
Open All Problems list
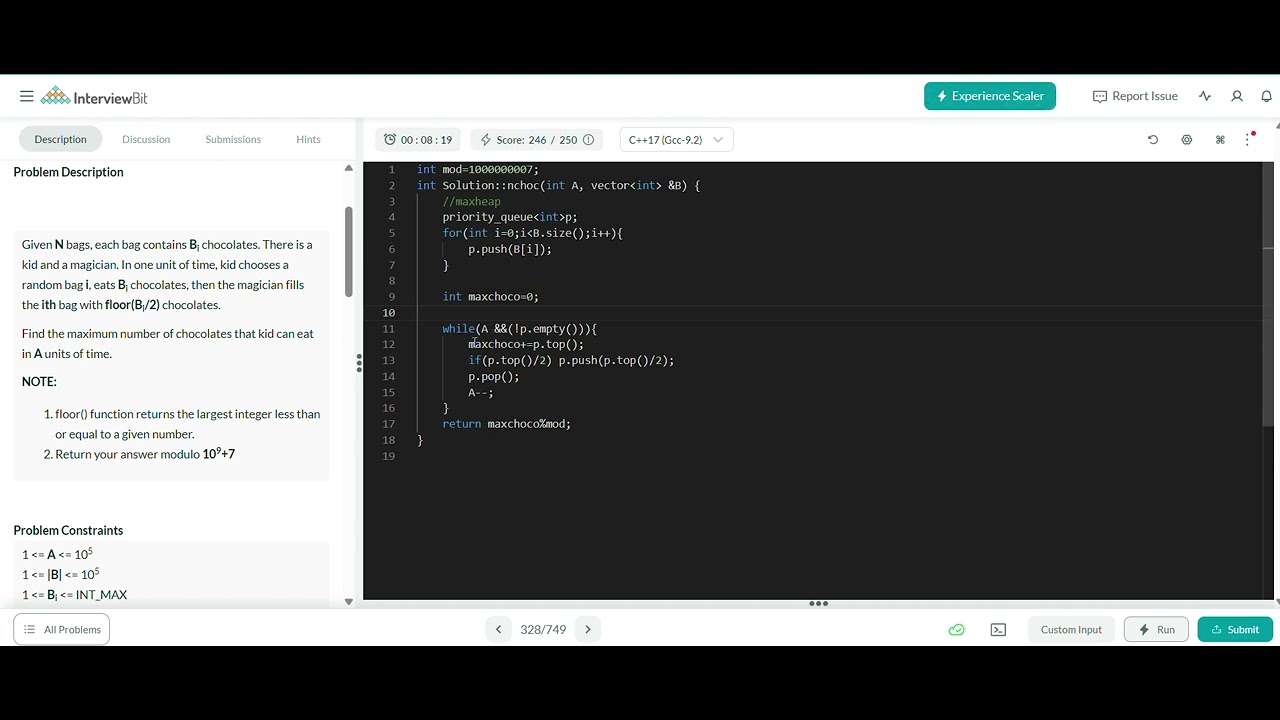coord(62,629)
